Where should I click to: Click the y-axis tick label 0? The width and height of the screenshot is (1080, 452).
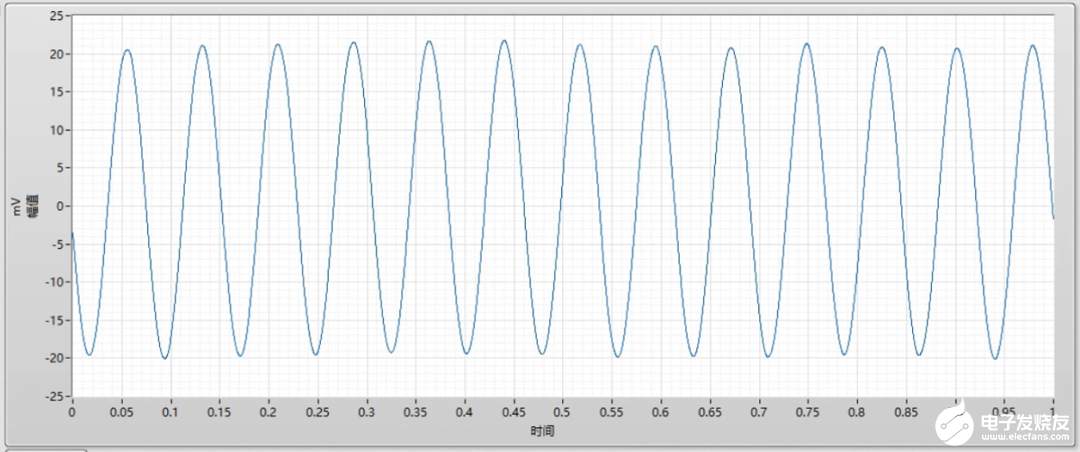tap(60, 206)
